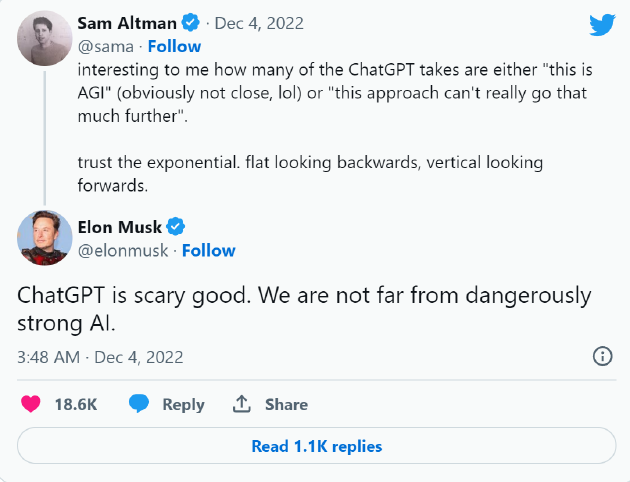
Task: Click the Twitter bird logo
Action: 602,24
